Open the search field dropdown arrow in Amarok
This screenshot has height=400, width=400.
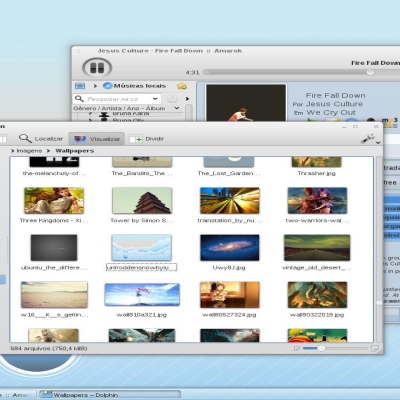(x=155, y=99)
